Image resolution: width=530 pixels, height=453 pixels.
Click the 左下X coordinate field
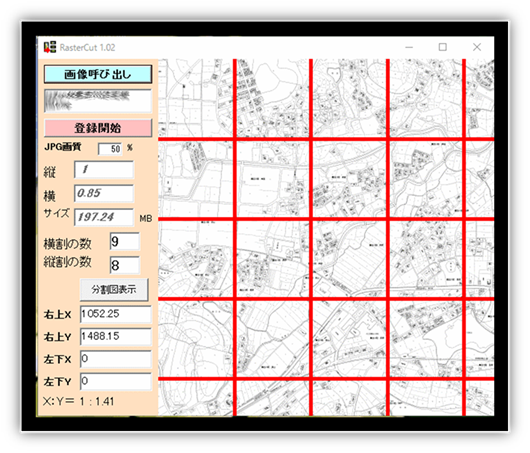[x=116, y=359]
